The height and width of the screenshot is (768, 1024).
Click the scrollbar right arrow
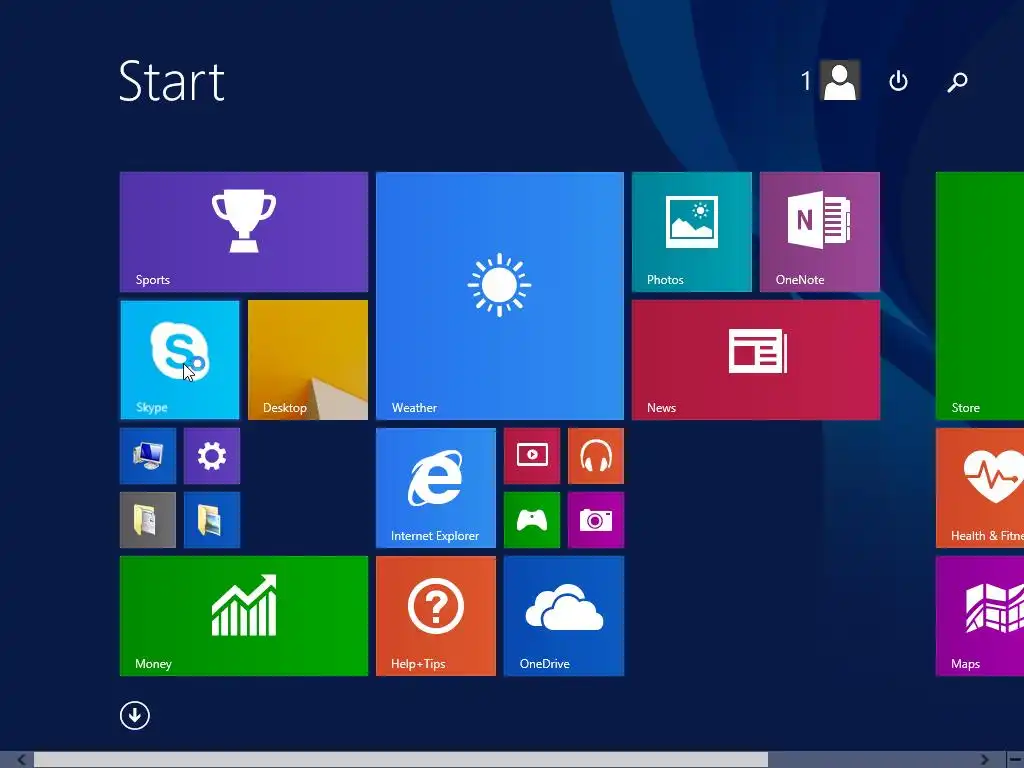(x=985, y=760)
